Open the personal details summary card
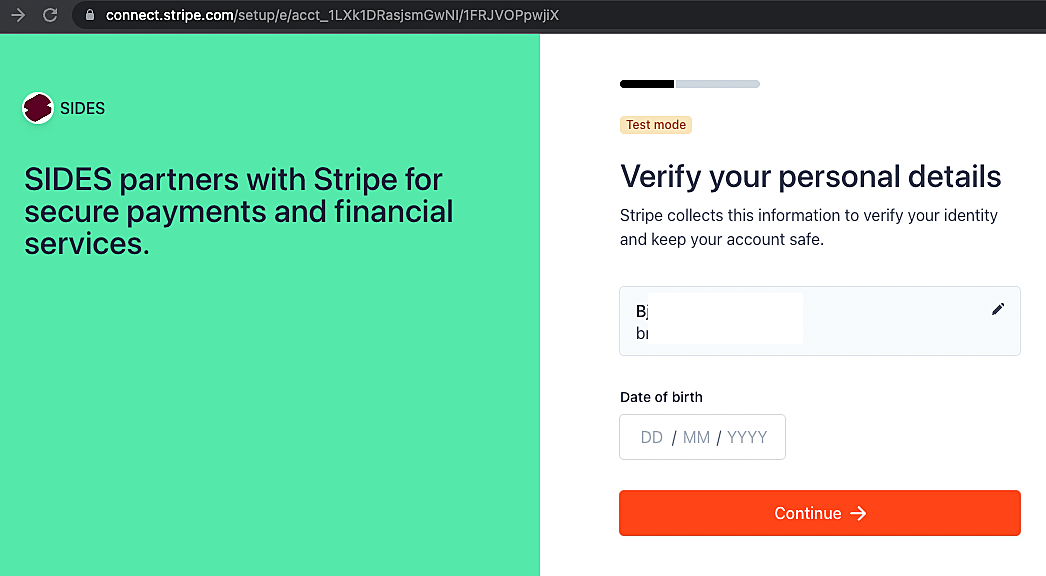This screenshot has width=1046, height=576. [820, 321]
